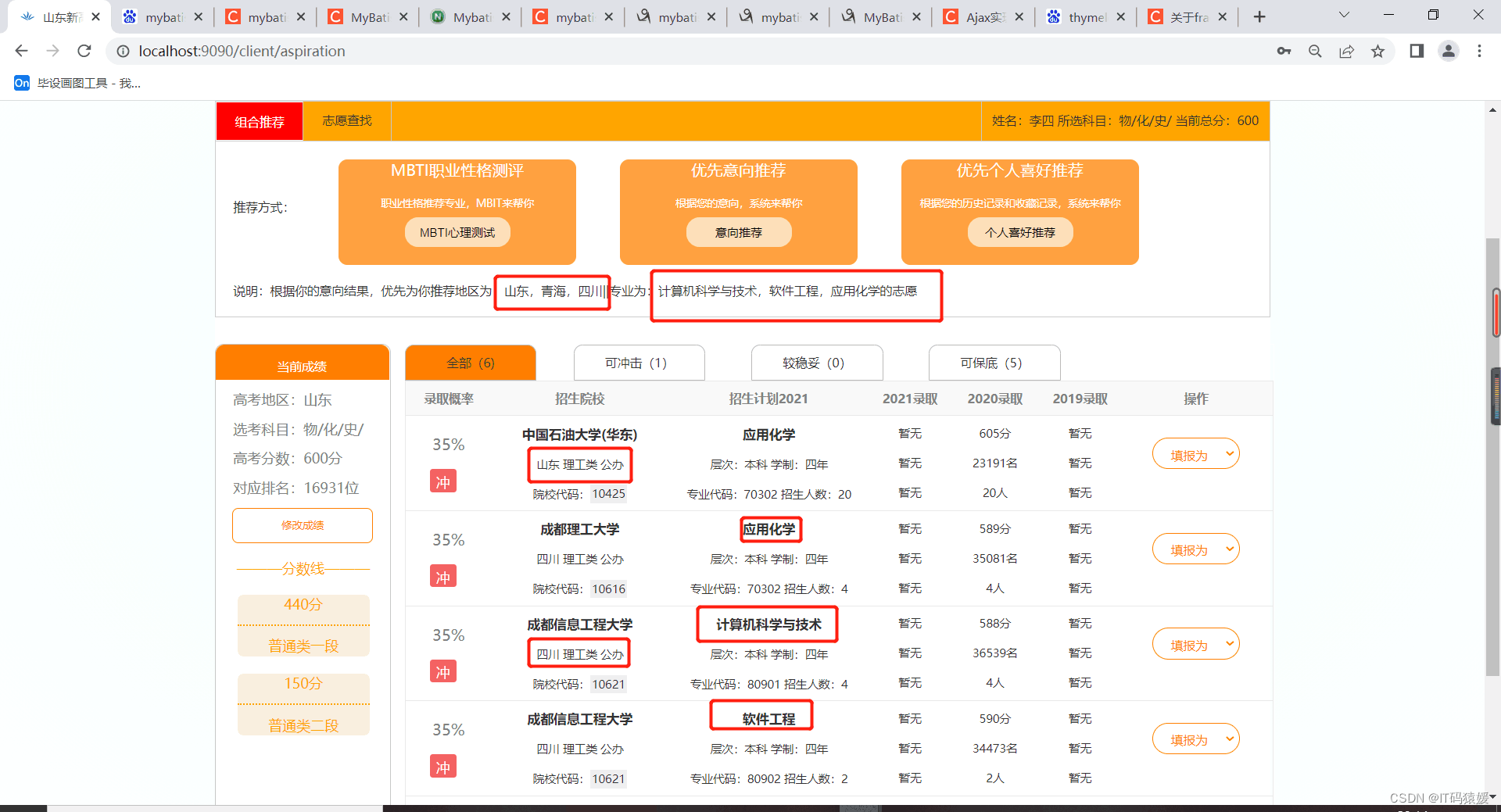1501x812 pixels.
Task: Show the 可冲击 (1) results tab
Action: 639,363
